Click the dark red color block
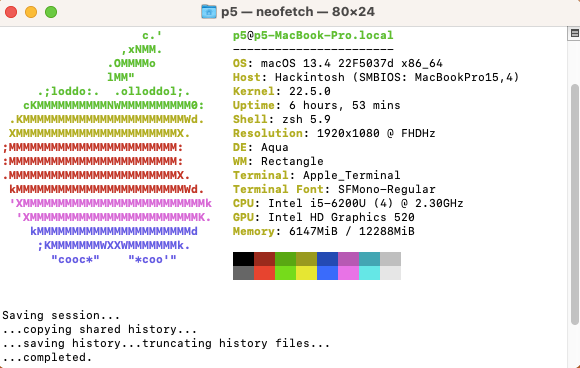The height and width of the screenshot is (368, 580). (x=264, y=259)
